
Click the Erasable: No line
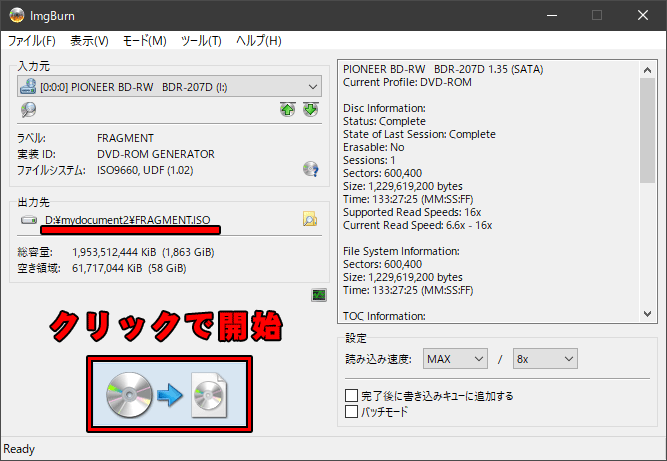tap(373, 147)
